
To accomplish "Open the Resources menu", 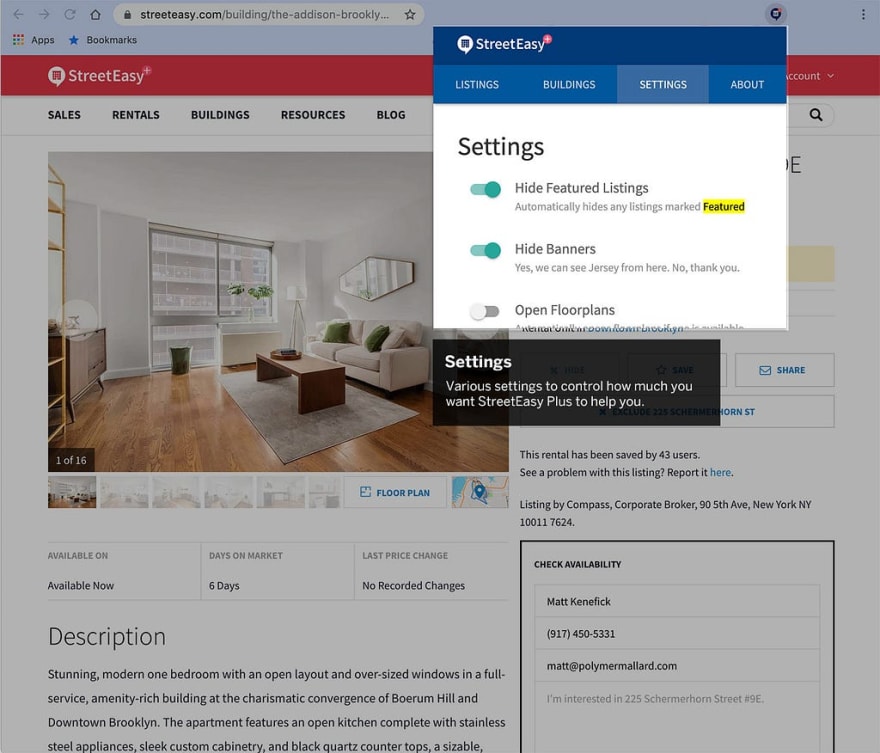I will click(x=313, y=115).
